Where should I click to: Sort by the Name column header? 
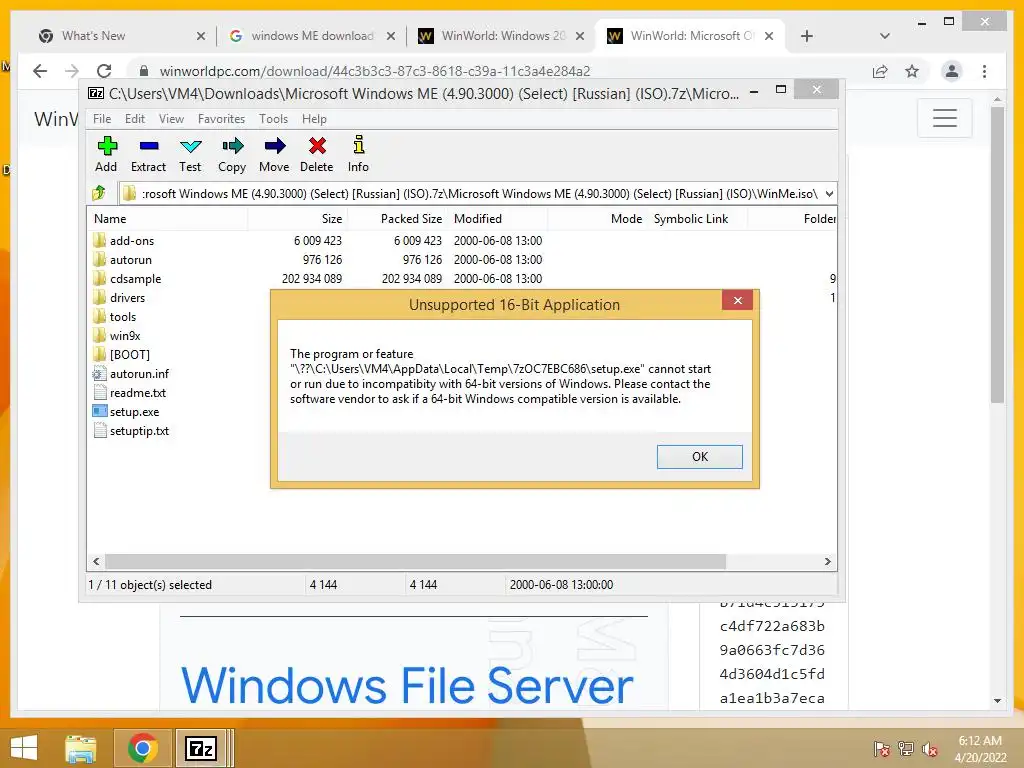point(167,219)
